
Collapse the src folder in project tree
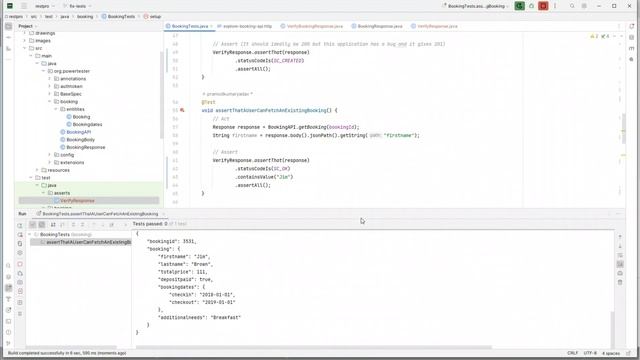pos(25,48)
